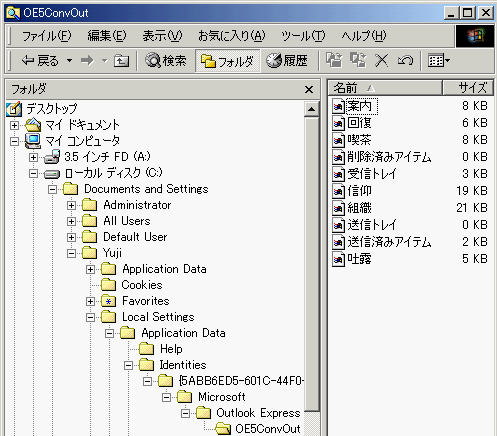Click the Copy To folder icon
Screen dimensions: 497x436
(358, 61)
